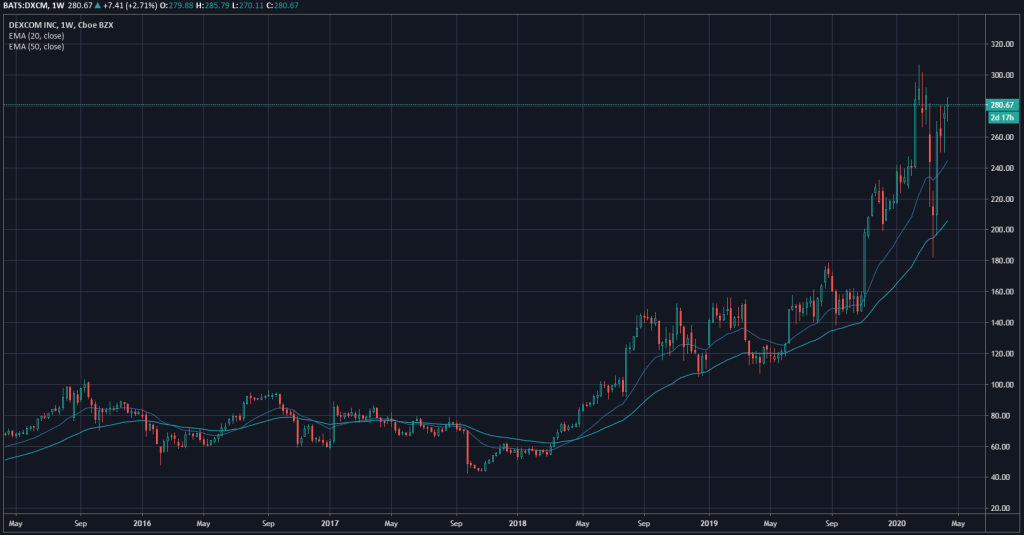Select the 2019 marker on time axis
Viewport: 1024px width, 535px height.
[708, 523]
